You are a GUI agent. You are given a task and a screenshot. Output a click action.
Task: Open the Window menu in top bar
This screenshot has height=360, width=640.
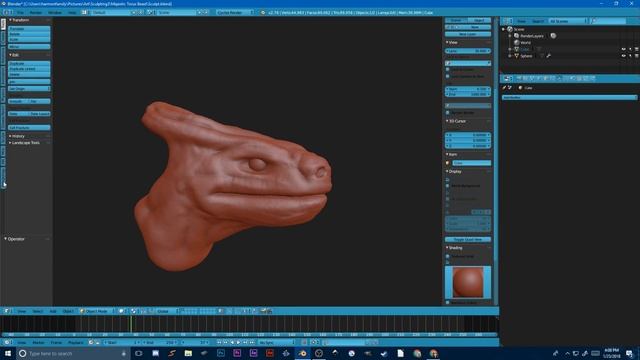(55, 13)
